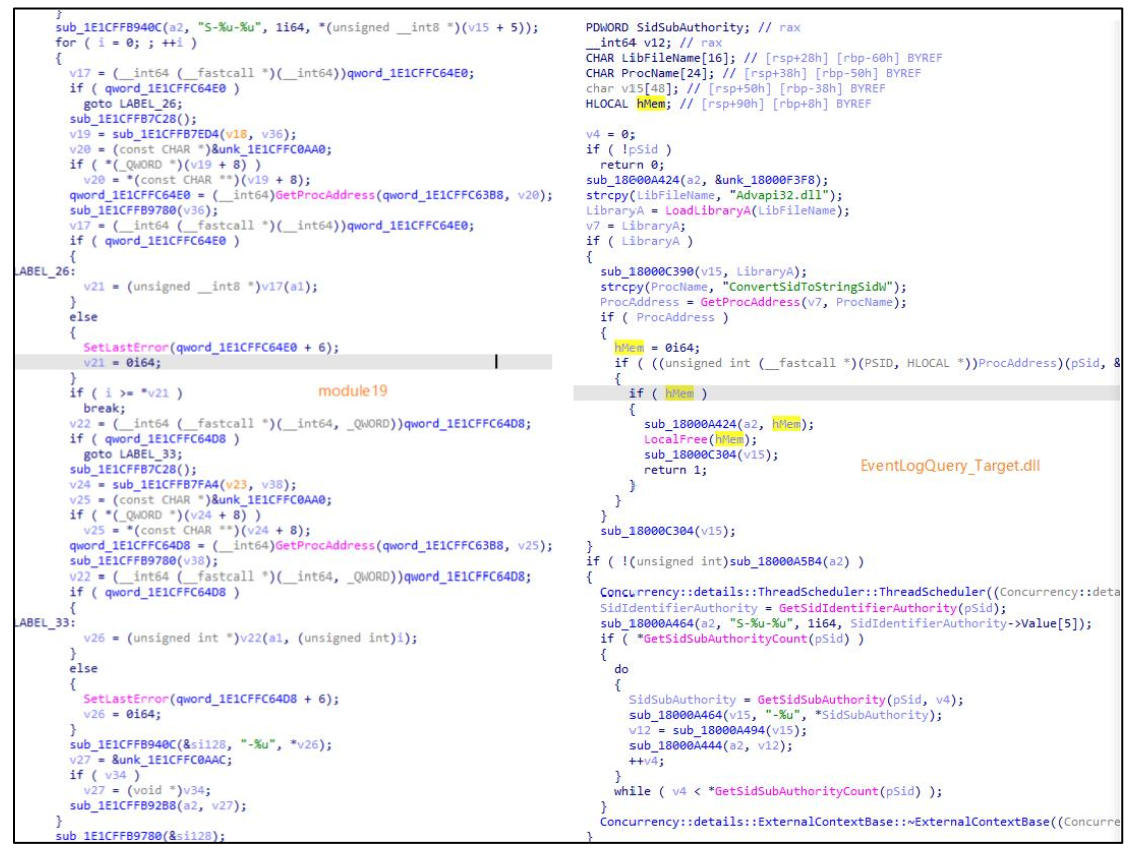1138x857 pixels.
Task: Click the 'break;' statement
Action: click(x=105, y=409)
